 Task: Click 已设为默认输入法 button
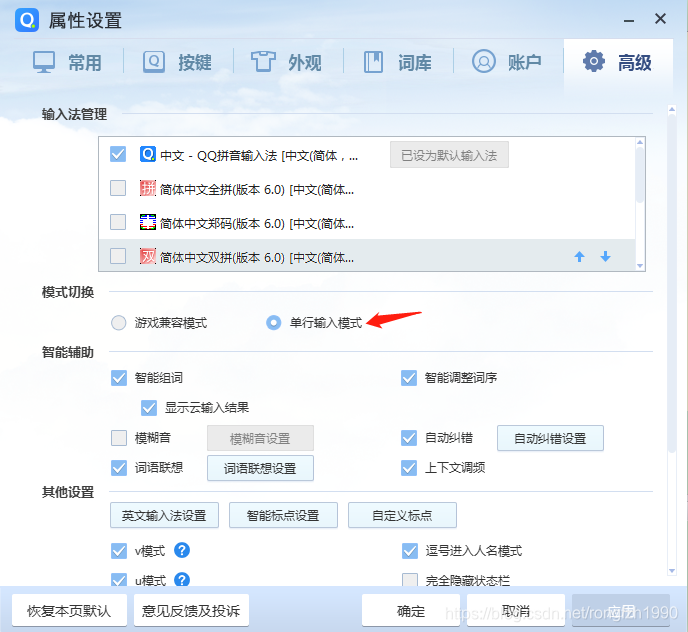point(449,155)
